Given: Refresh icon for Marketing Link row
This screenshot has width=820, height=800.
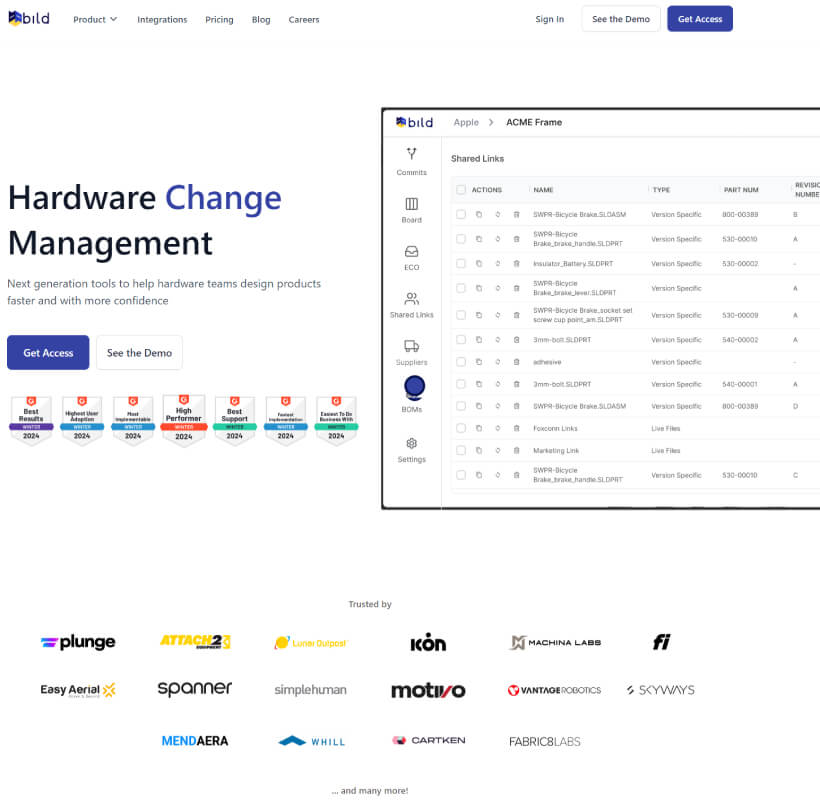Looking at the screenshot, I should tap(498, 450).
